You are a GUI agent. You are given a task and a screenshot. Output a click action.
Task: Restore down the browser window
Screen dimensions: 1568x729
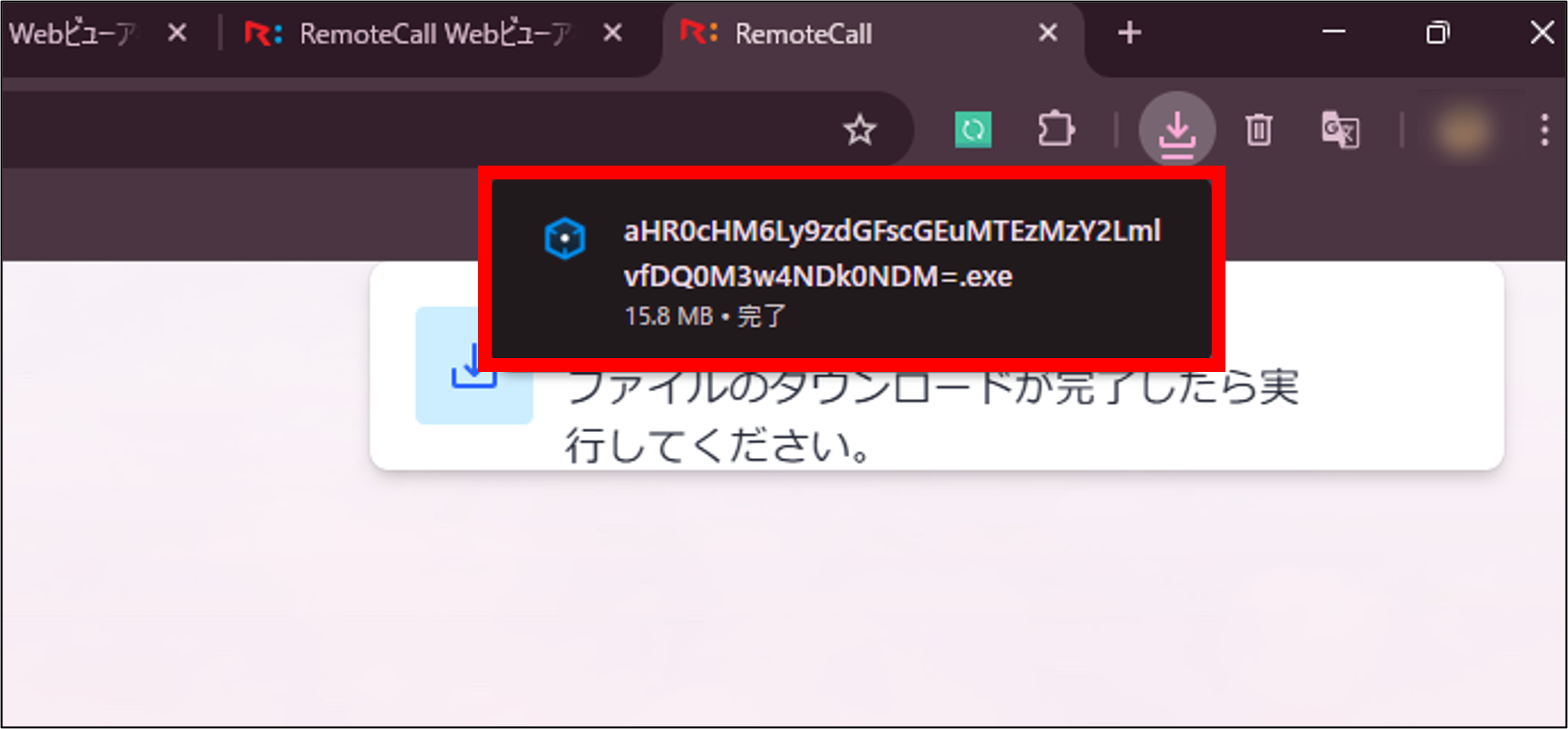click(1437, 32)
